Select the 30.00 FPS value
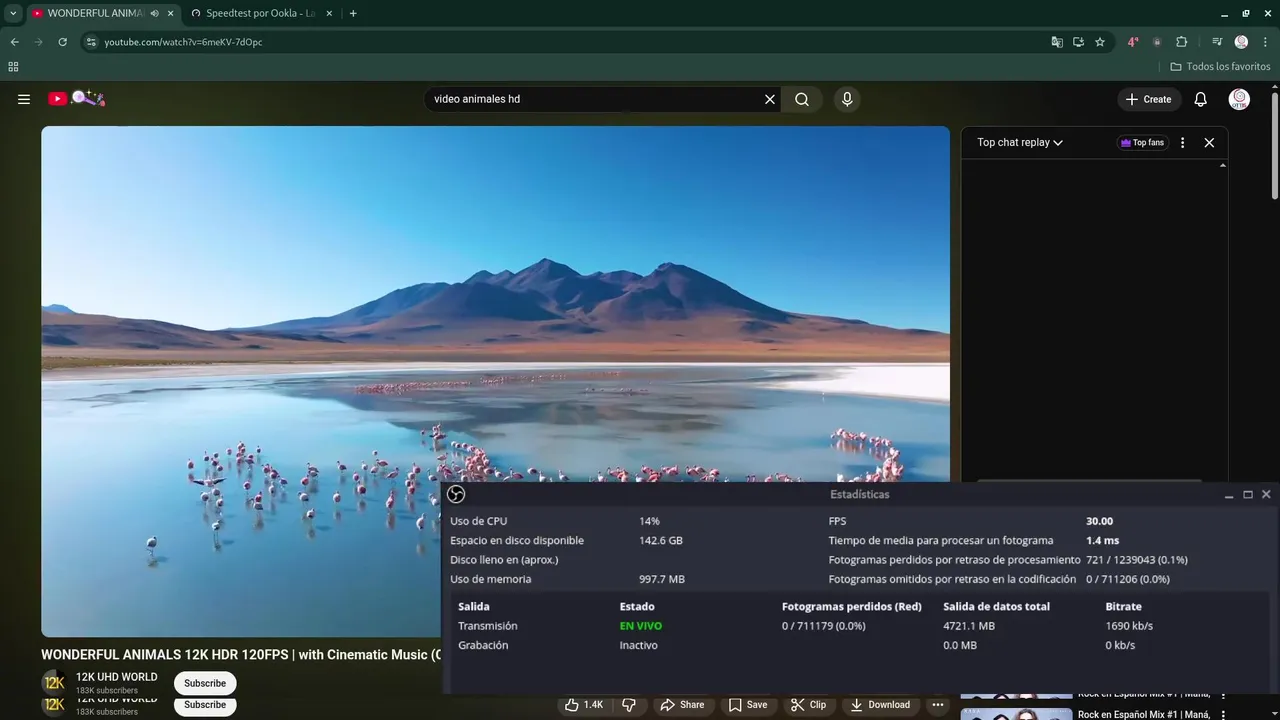Image resolution: width=1280 pixels, height=720 pixels. click(1099, 521)
